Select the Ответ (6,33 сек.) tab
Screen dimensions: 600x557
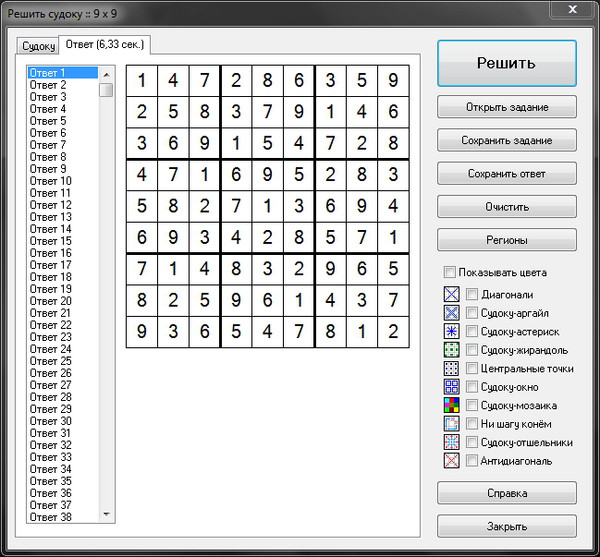tap(104, 45)
